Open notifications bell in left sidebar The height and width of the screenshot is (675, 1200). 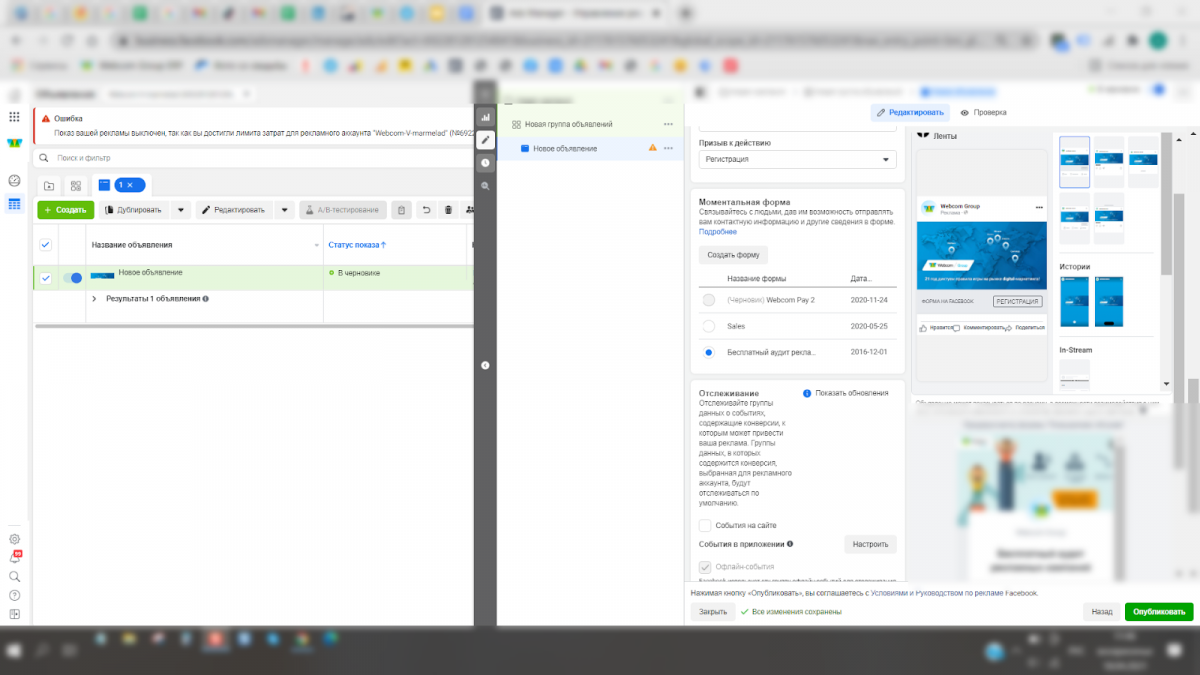tap(14, 558)
